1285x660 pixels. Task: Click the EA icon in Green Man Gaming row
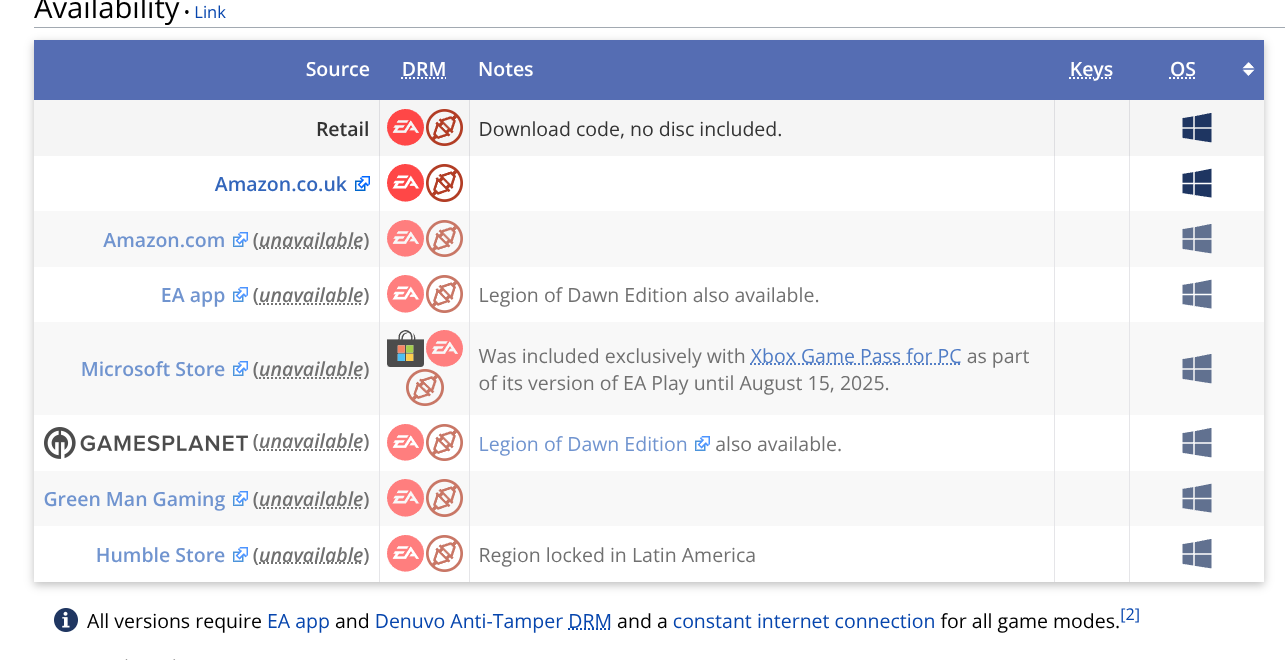(405, 498)
